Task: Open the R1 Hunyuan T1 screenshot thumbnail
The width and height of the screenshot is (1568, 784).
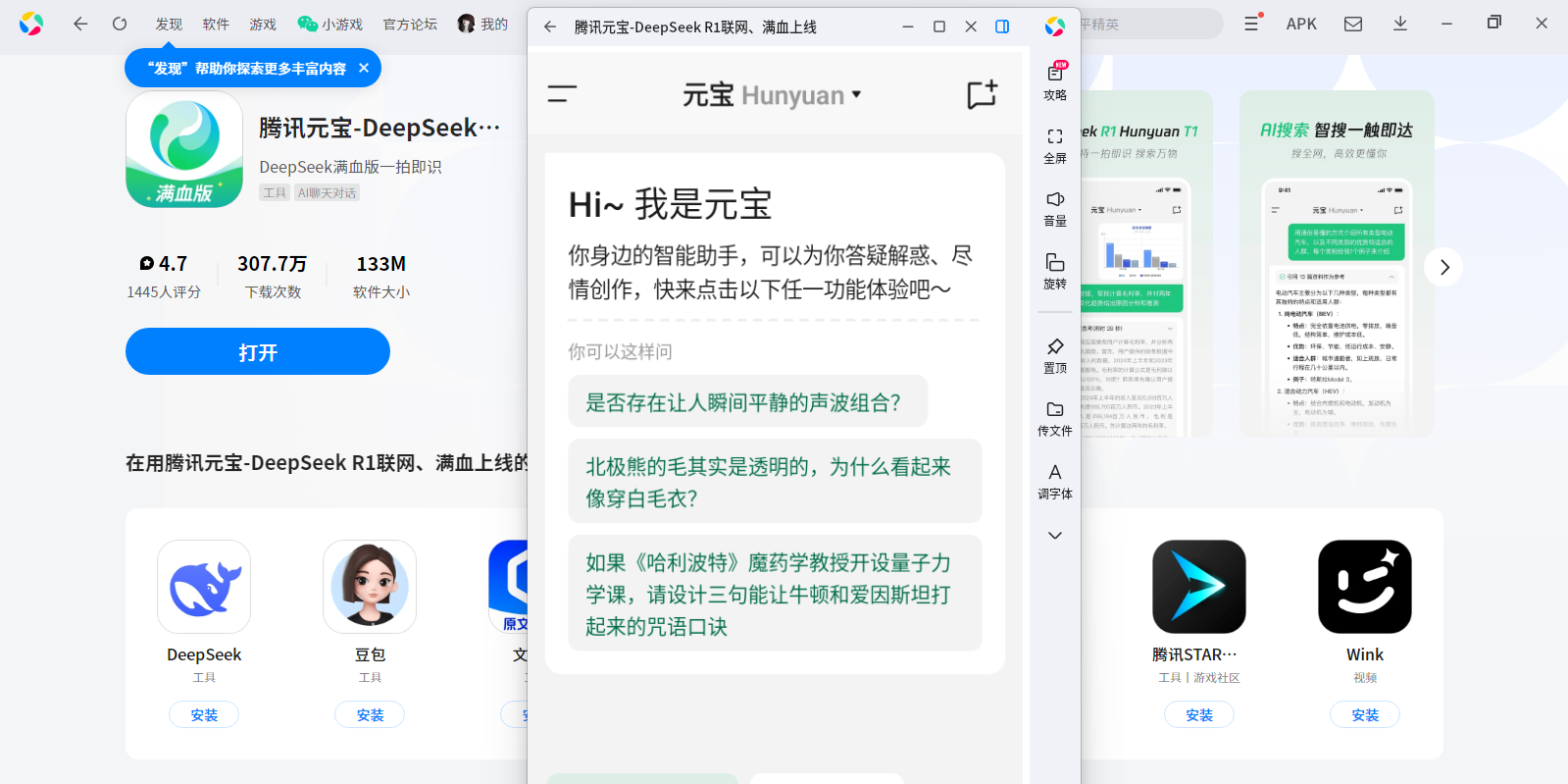Action: pos(1146,264)
